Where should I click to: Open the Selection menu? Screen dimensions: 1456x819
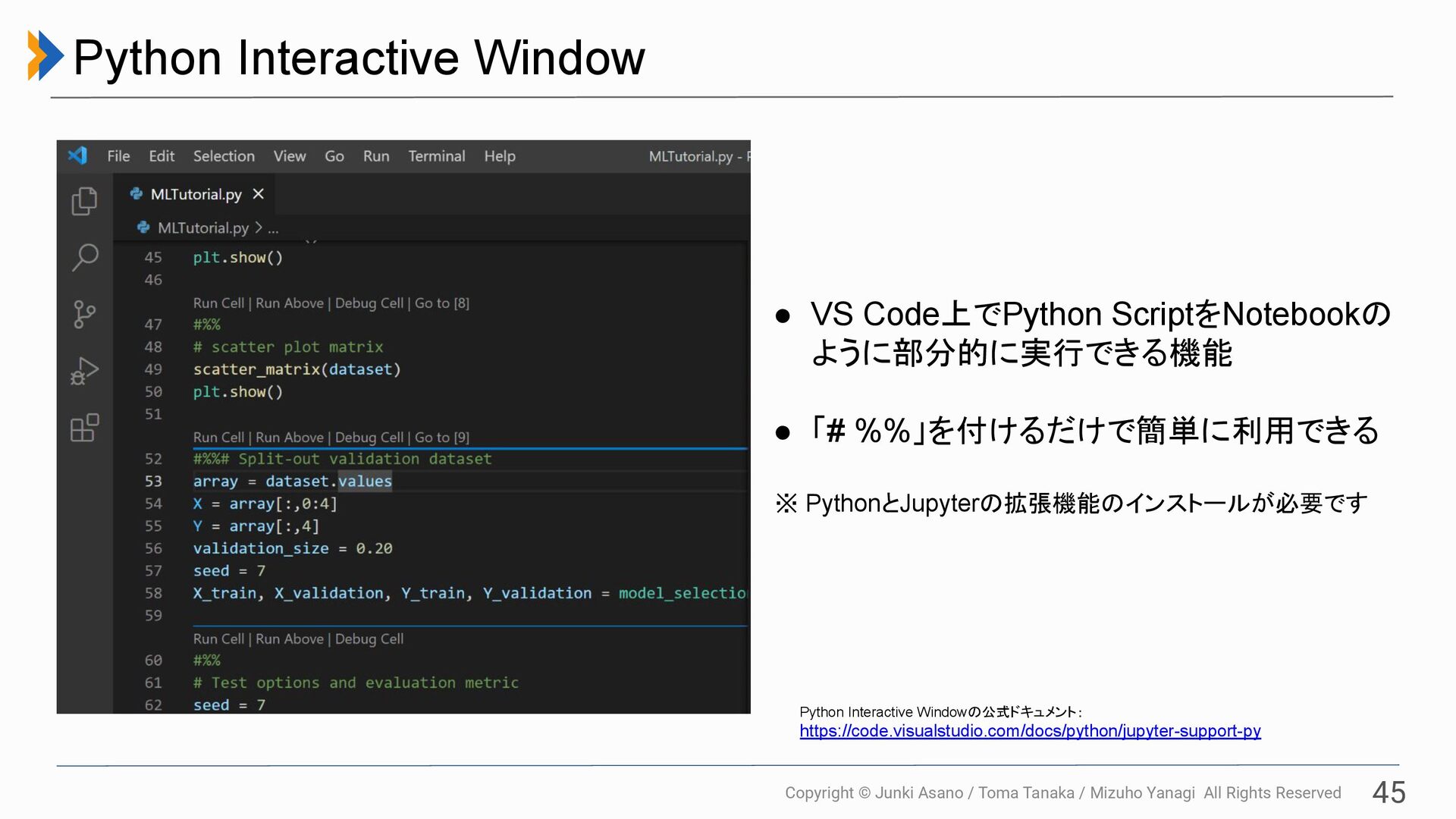[x=224, y=156]
